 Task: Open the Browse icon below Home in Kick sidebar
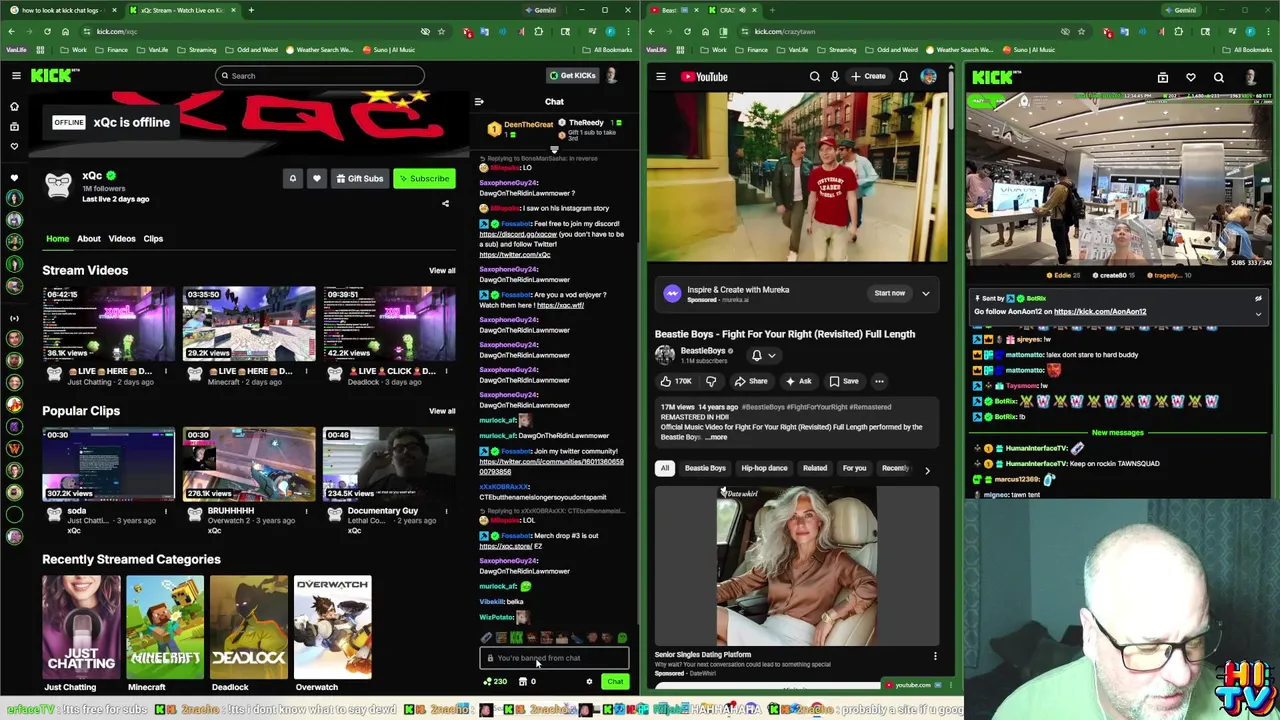(x=14, y=126)
